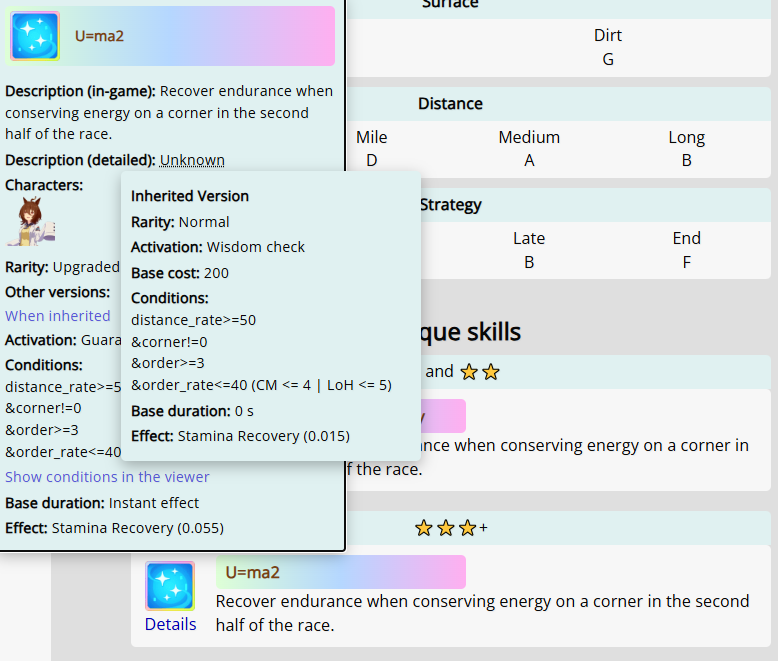
Task: Click the 'Mile' distance label
Action: [x=372, y=137]
